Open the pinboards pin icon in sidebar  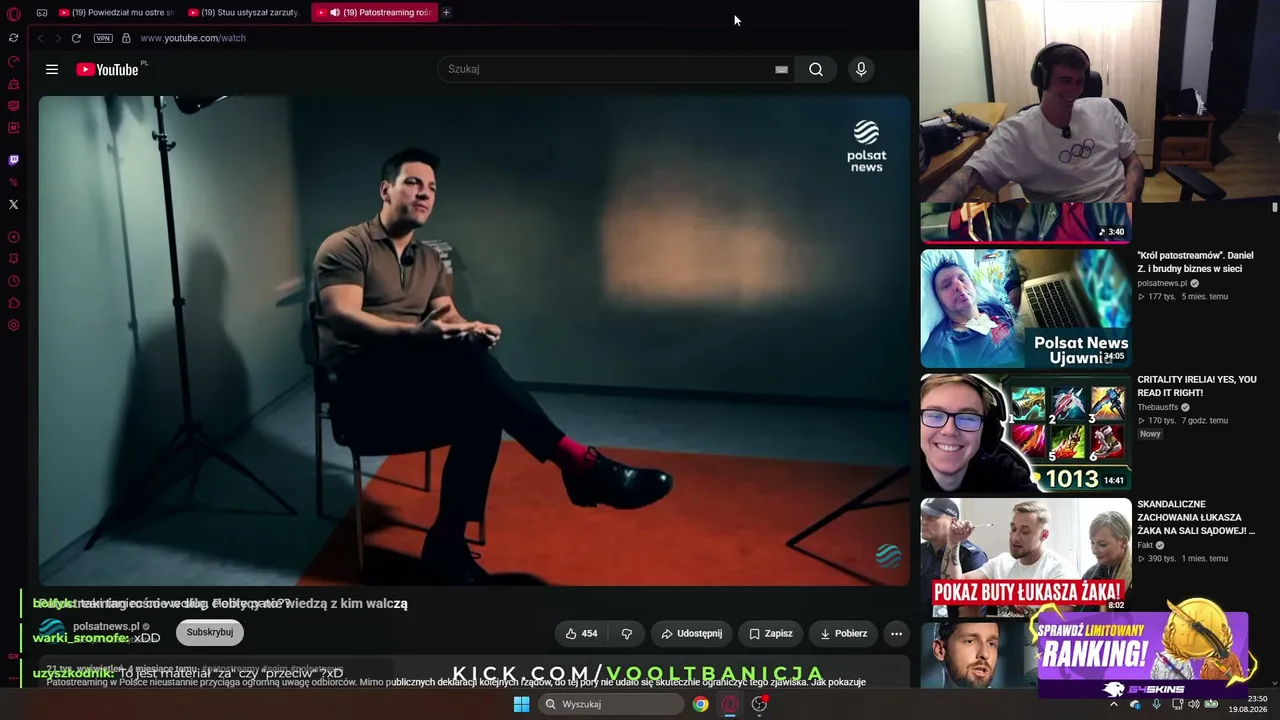[x=13, y=259]
